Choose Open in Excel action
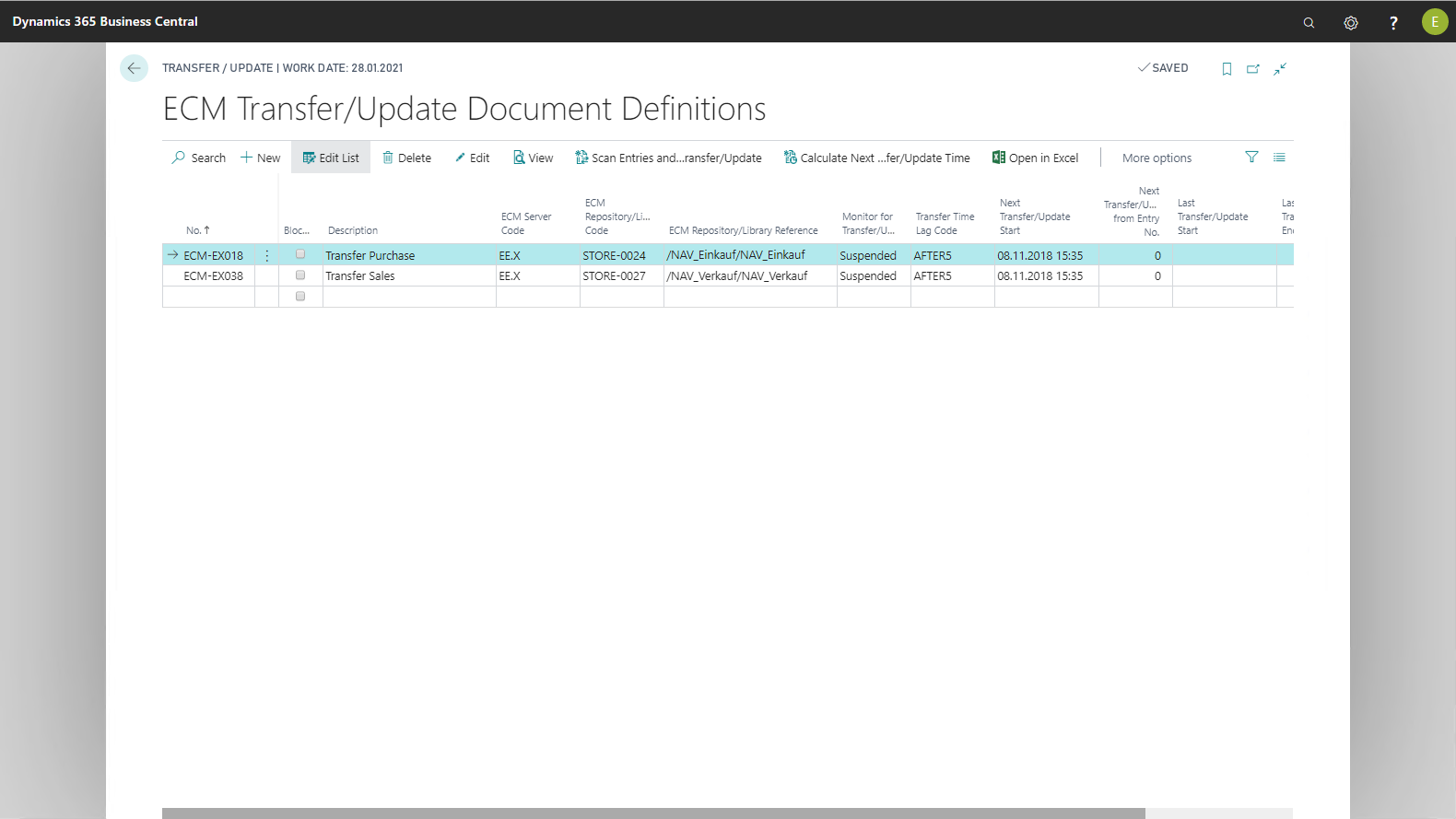Screen dimensions: 1456x819 click(x=1035, y=158)
